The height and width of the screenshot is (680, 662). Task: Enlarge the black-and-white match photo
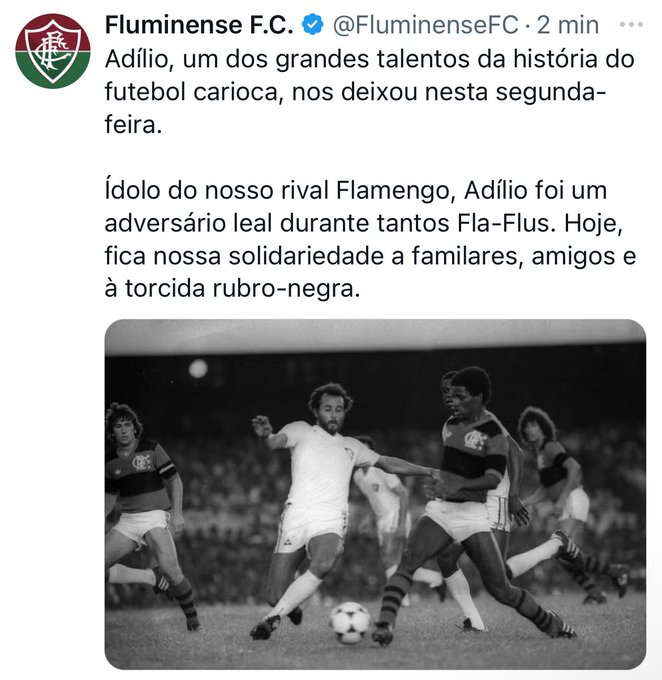click(x=375, y=494)
